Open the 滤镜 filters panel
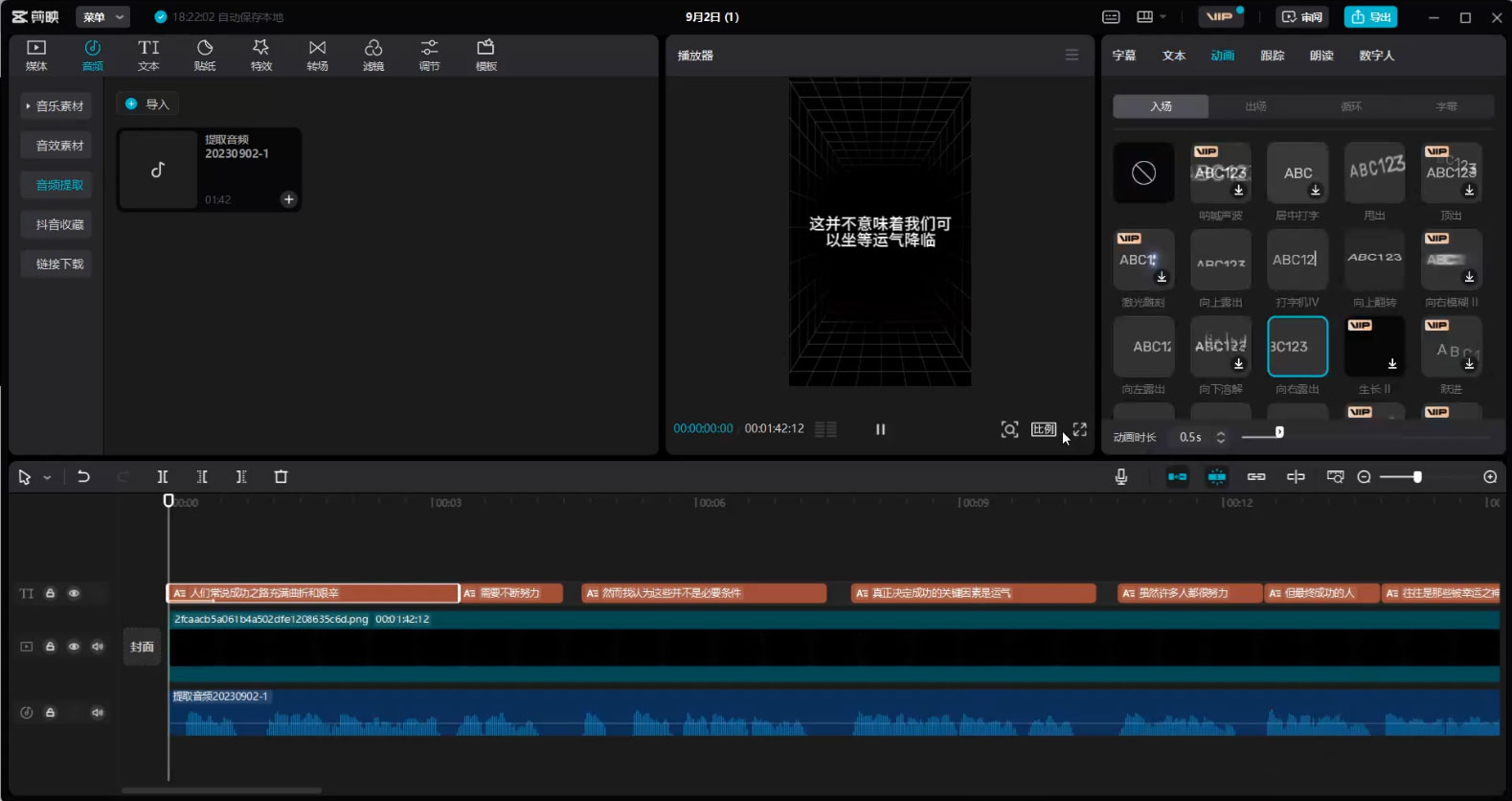This screenshot has width=1512, height=801. point(373,55)
